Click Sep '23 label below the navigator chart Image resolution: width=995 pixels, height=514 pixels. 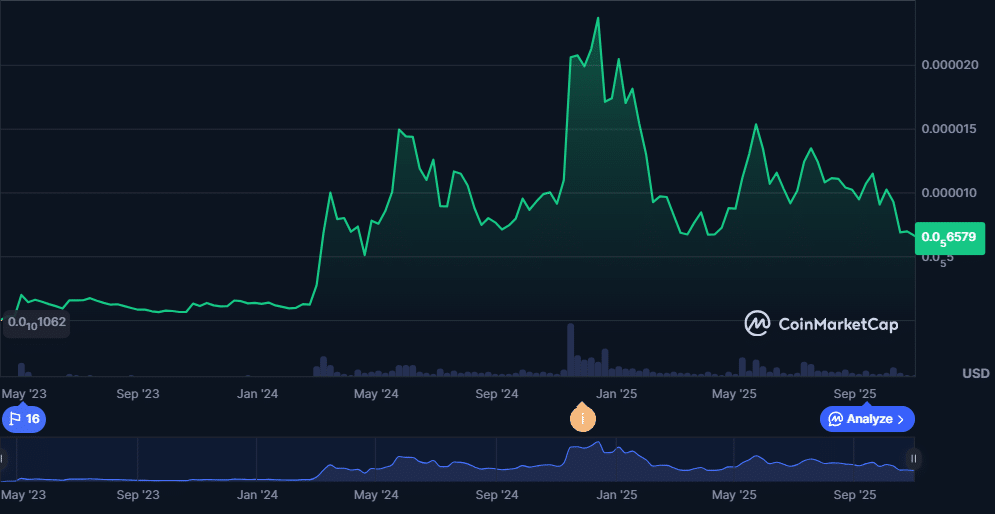[x=138, y=495]
